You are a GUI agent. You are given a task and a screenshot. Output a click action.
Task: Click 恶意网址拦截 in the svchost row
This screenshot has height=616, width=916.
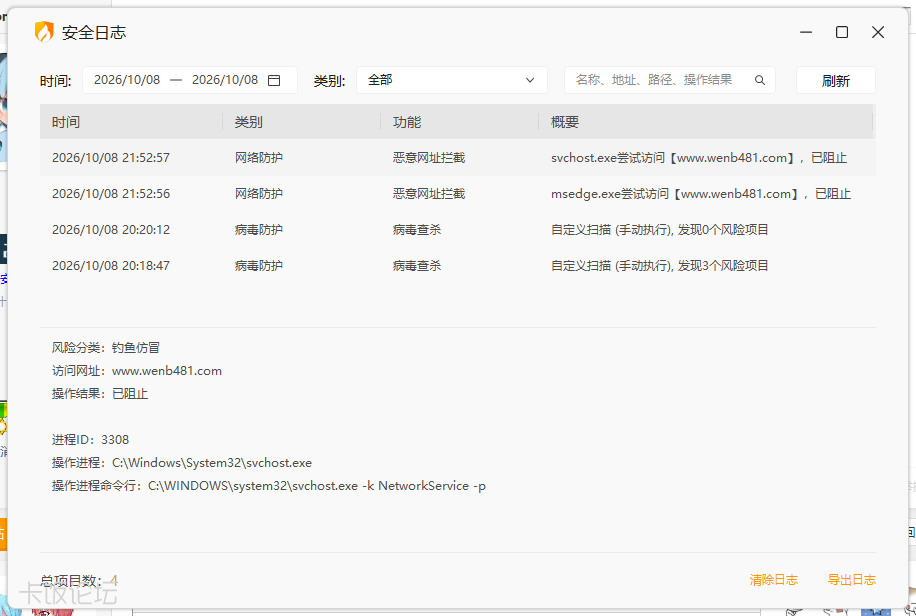click(x=429, y=158)
